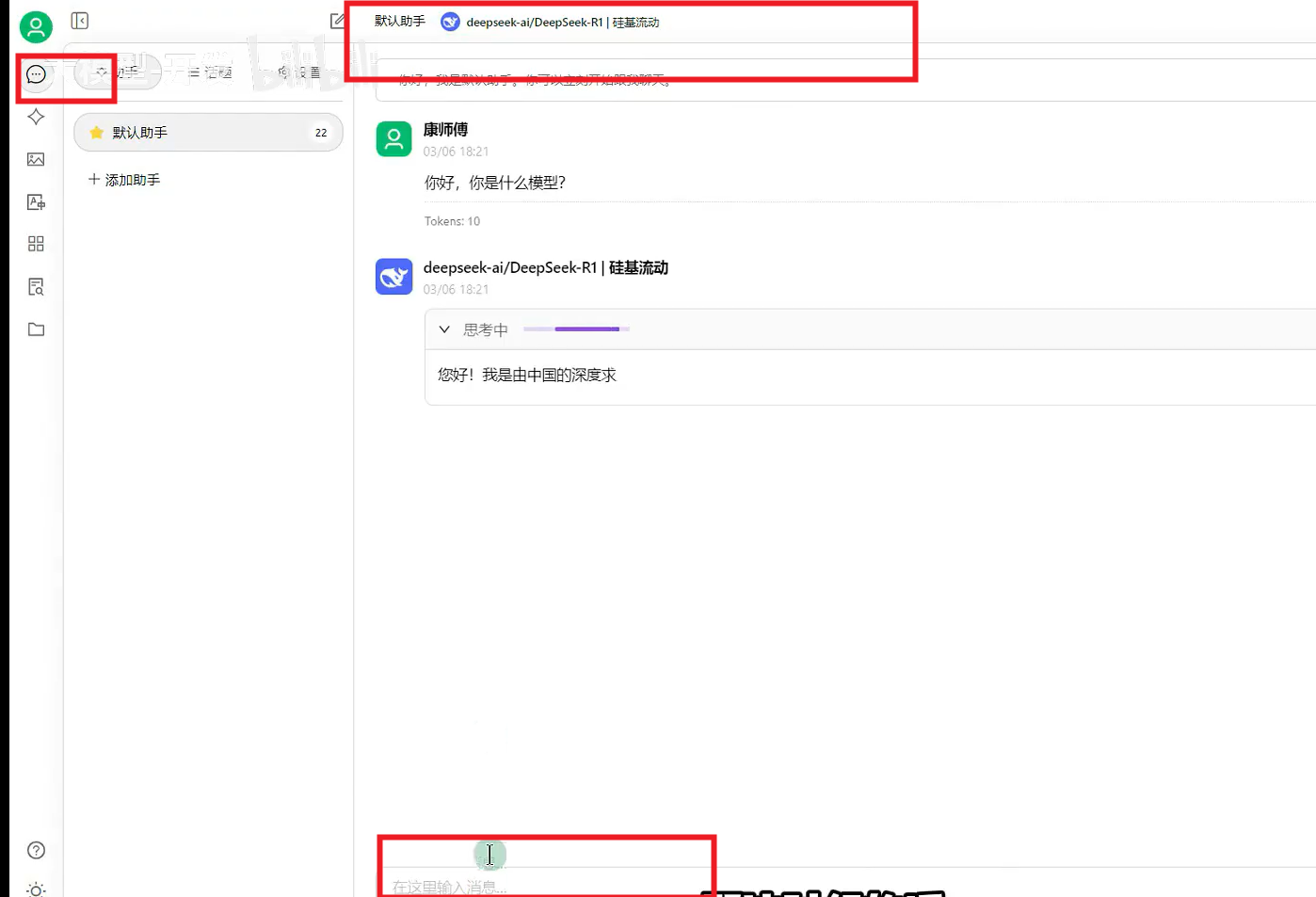Open the sparkle agents page in sidebar
The width and height of the screenshot is (1316, 897).
(36, 117)
